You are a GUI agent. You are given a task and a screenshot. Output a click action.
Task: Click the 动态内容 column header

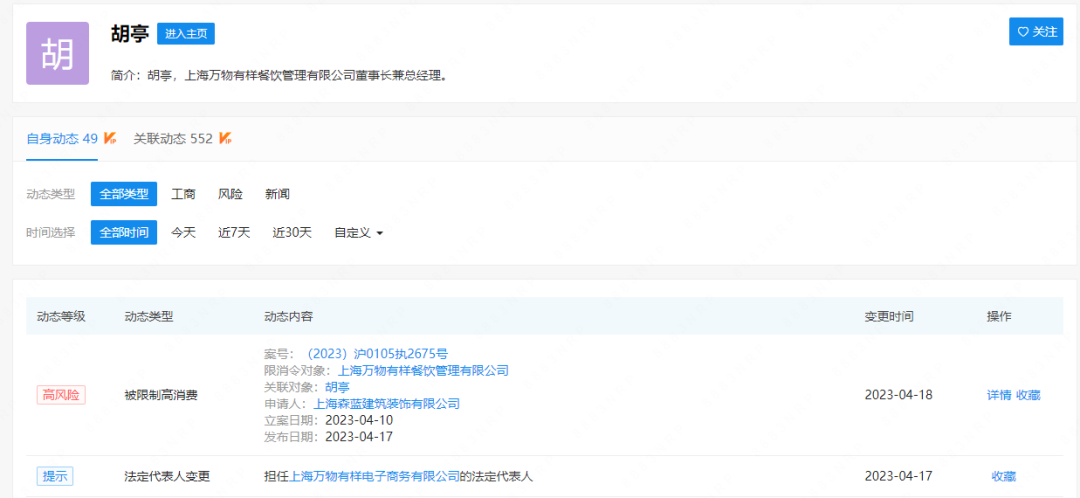(x=289, y=316)
